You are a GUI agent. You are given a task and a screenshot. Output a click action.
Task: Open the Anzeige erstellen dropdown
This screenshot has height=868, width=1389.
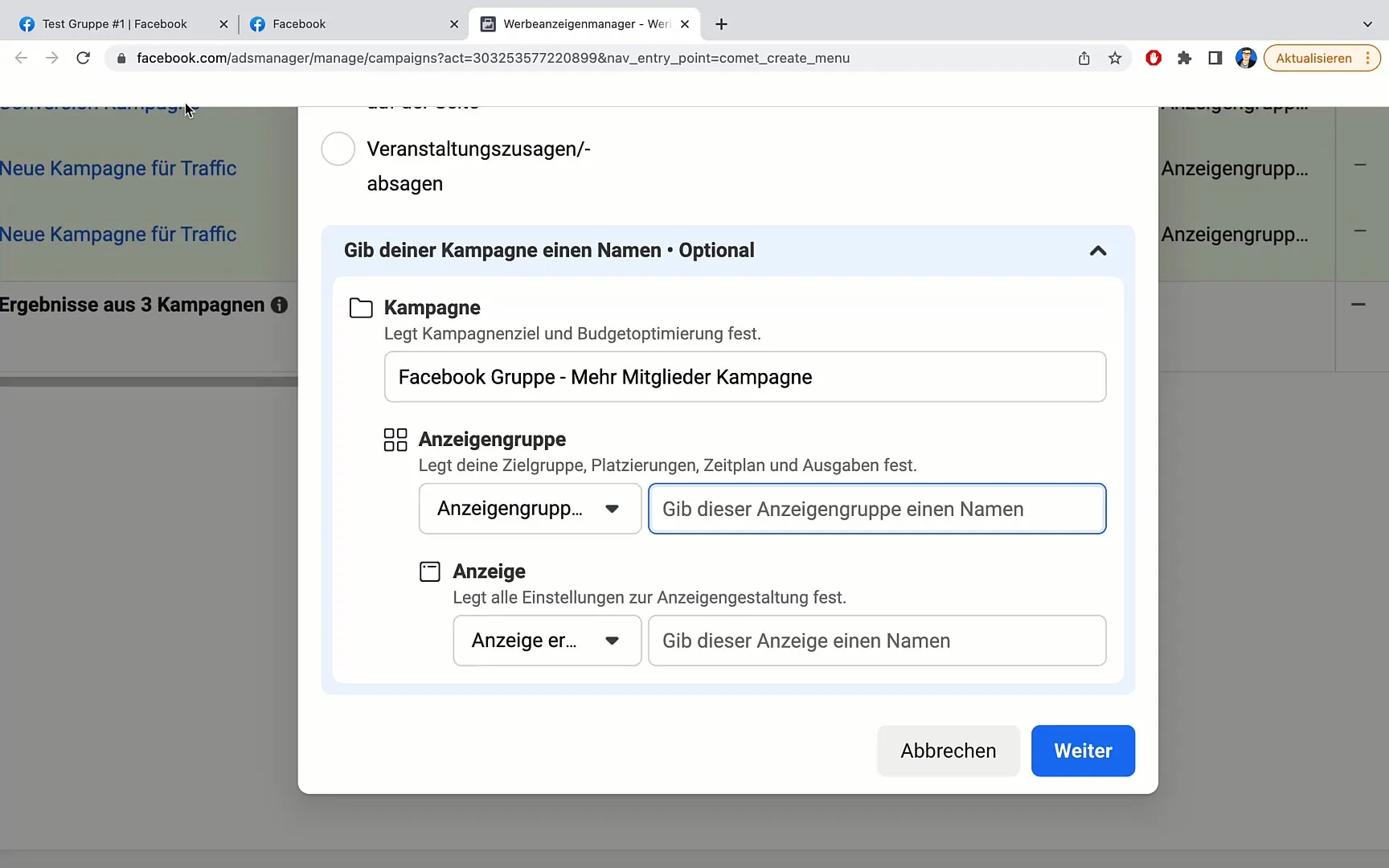click(547, 641)
